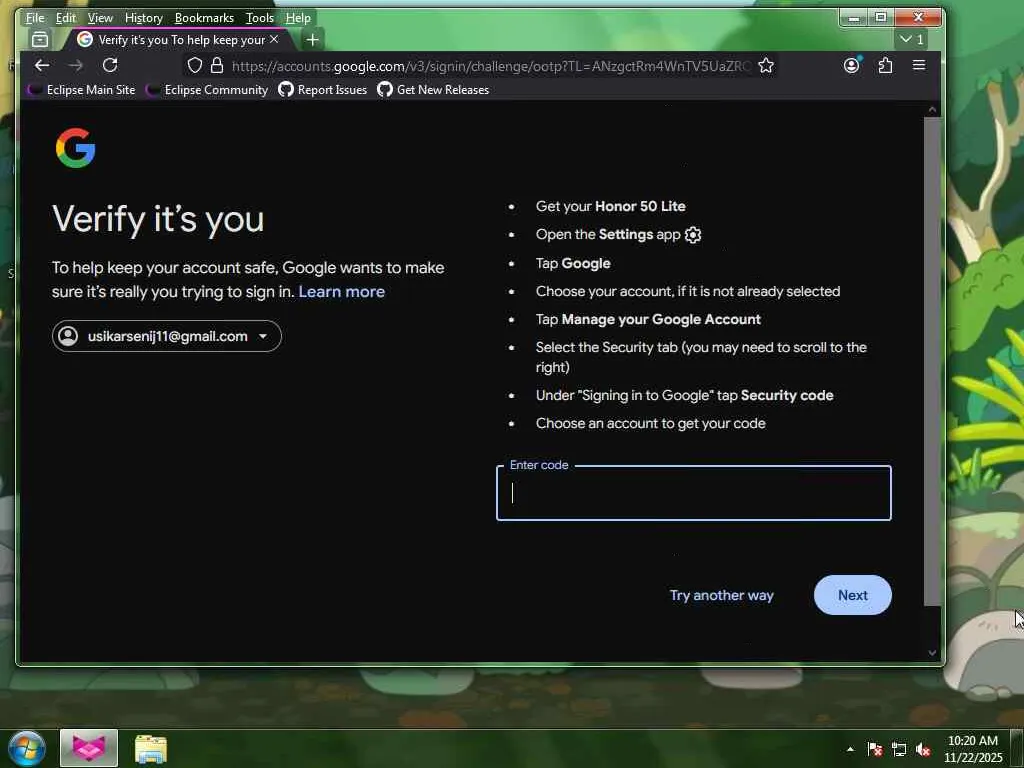
Task: Open Get New Releases bookmark
Action: pyautogui.click(x=433, y=89)
